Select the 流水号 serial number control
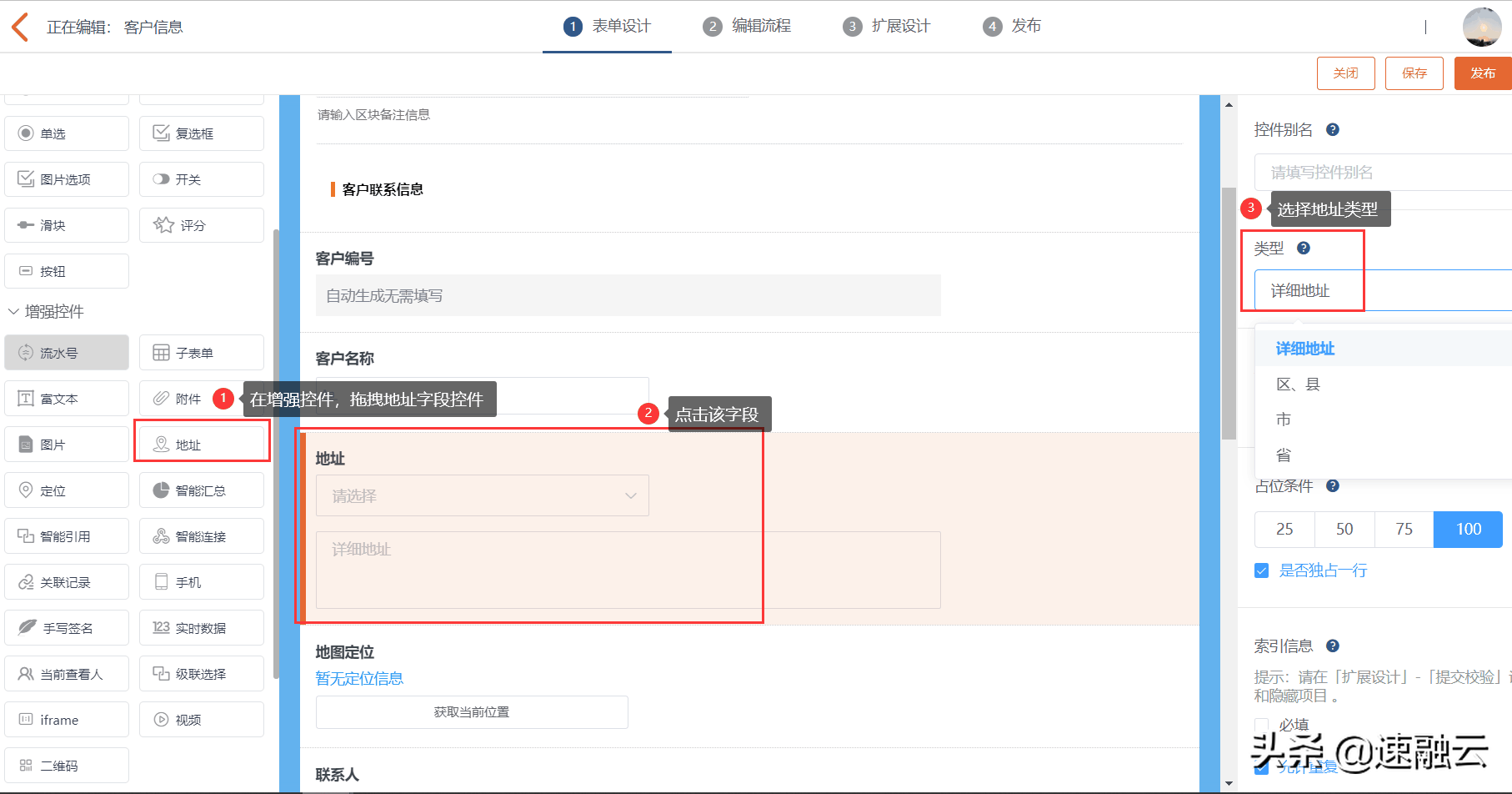Viewport: 1512px width, 794px height. point(67,353)
